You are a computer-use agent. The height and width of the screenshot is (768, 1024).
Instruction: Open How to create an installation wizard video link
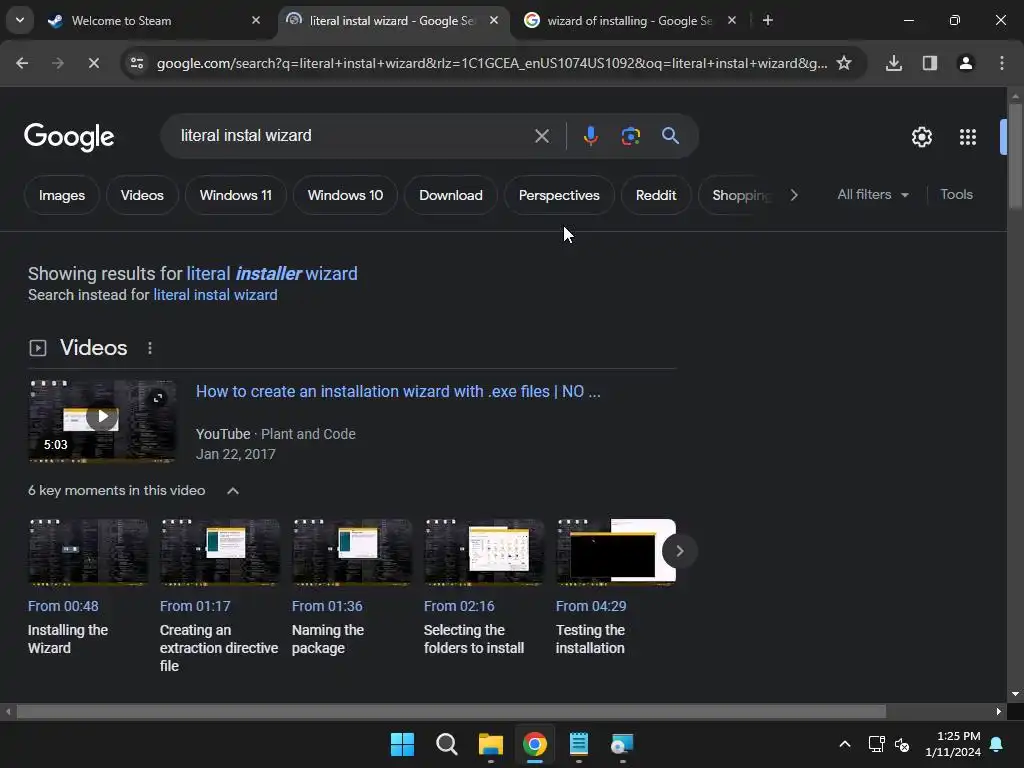click(x=398, y=392)
